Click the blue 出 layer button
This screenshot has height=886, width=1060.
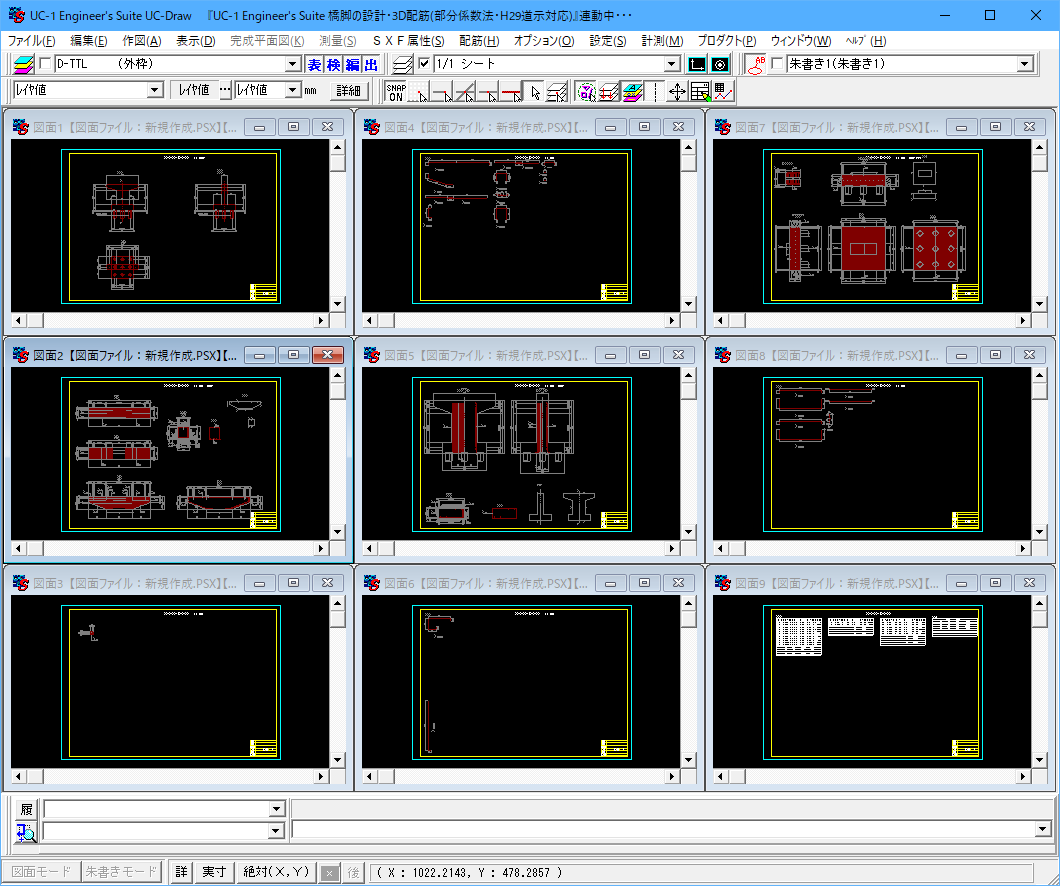[371, 64]
